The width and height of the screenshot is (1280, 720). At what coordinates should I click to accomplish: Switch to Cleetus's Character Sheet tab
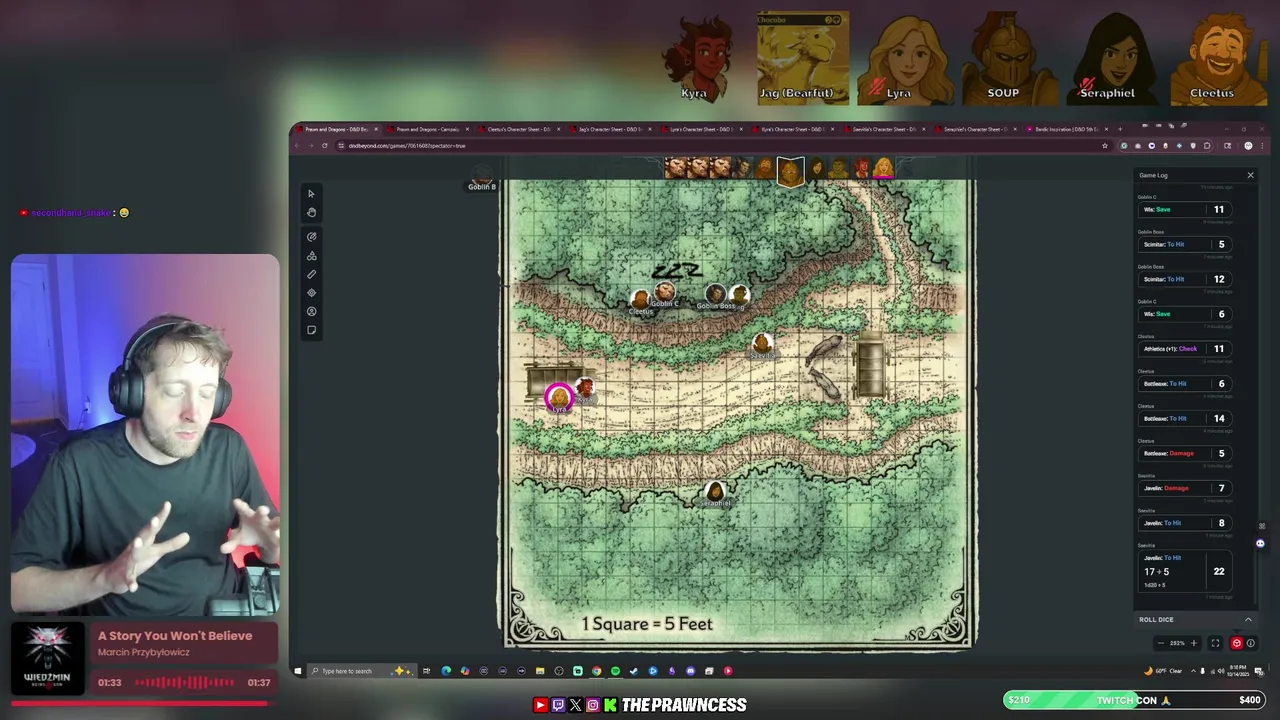519,129
